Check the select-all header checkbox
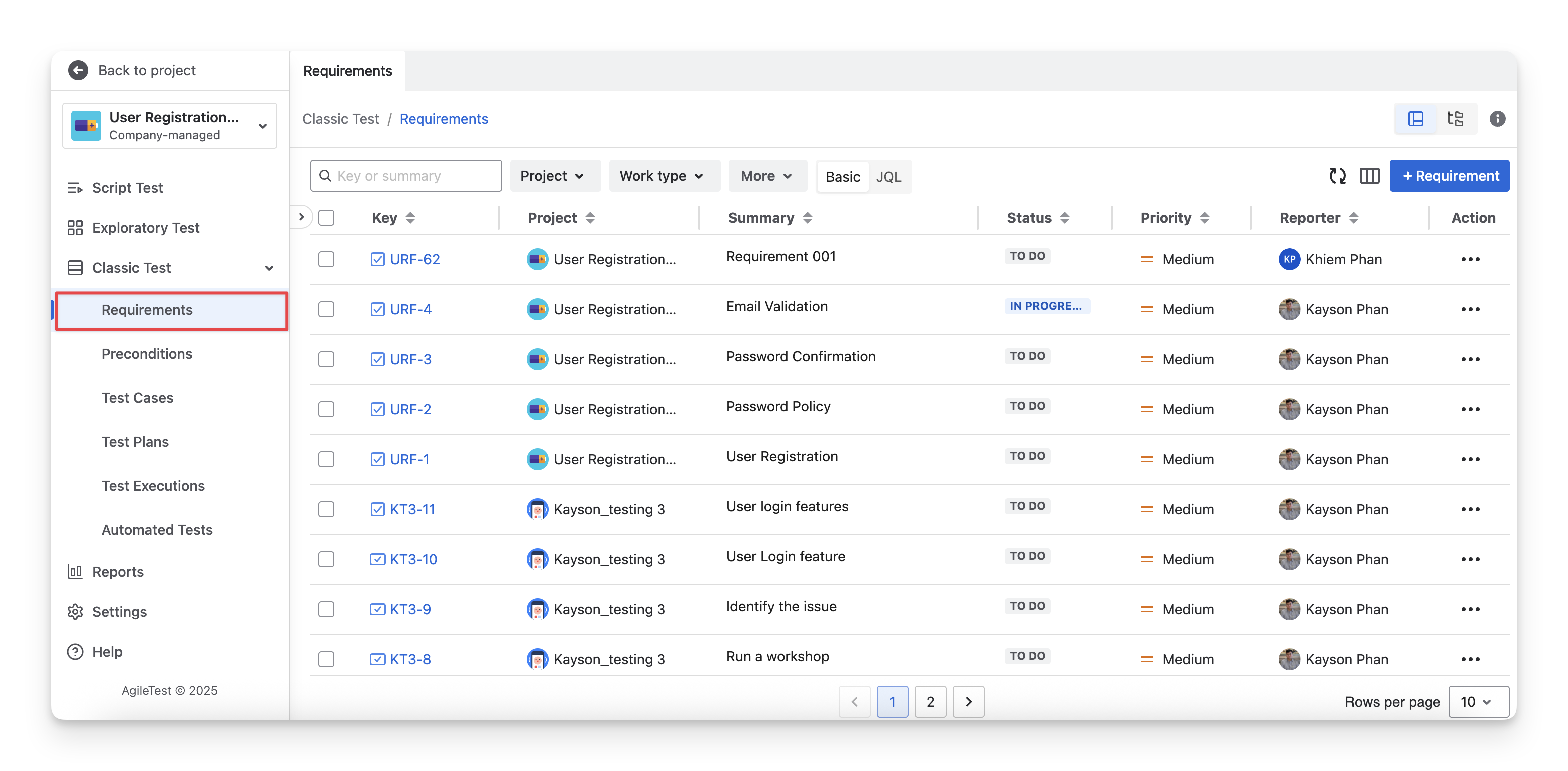This screenshot has height=771, width=1568. [326, 218]
